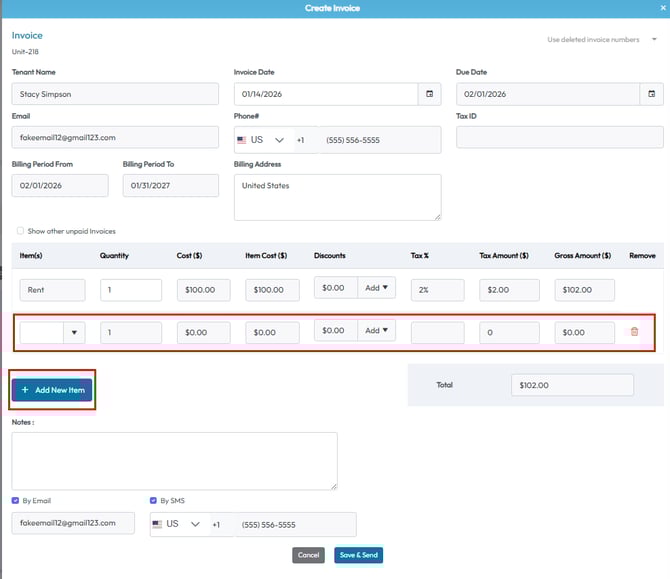Screen dimensions: 670x579
Task: Open item name dropdown in second row
Action: point(75,332)
